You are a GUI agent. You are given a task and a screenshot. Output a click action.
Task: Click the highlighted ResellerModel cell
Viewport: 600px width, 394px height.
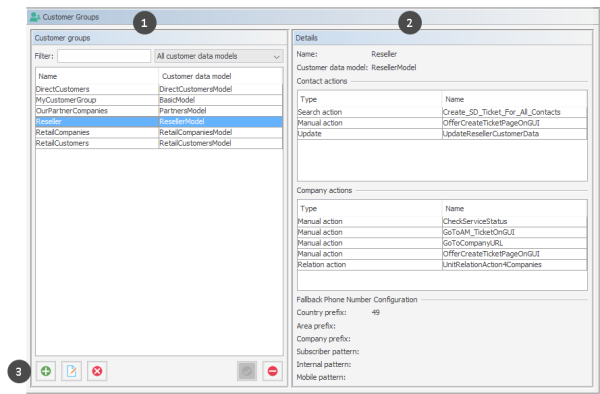(x=220, y=122)
